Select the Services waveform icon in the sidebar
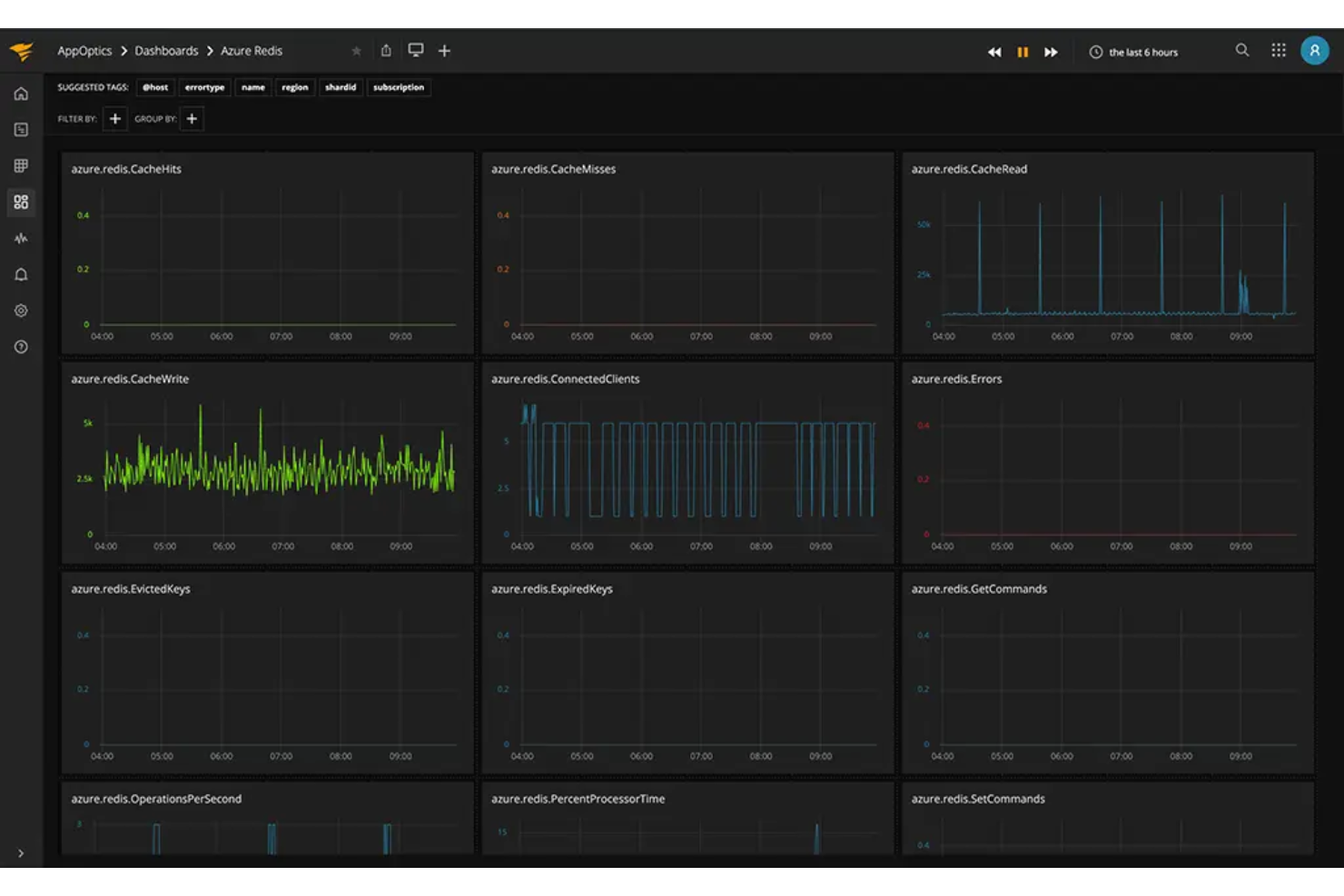1344x896 pixels. point(21,238)
